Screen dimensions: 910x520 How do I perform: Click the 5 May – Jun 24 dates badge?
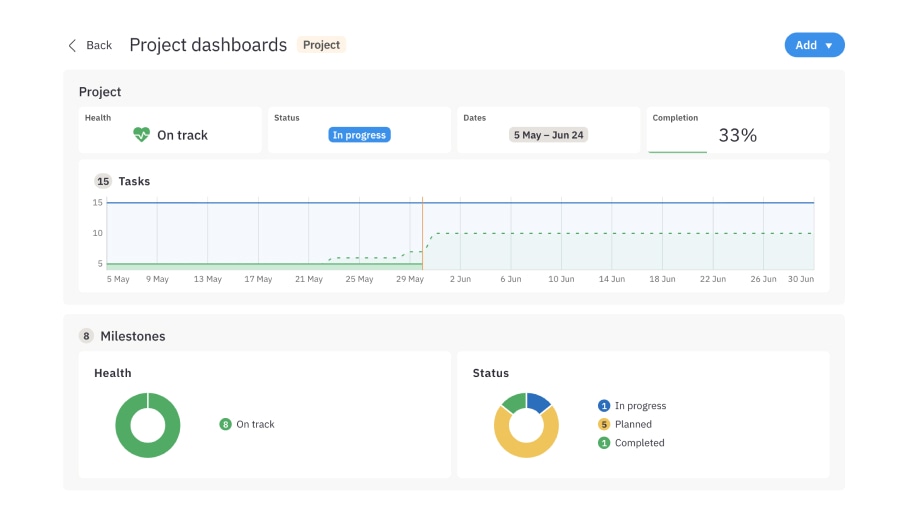(x=548, y=135)
